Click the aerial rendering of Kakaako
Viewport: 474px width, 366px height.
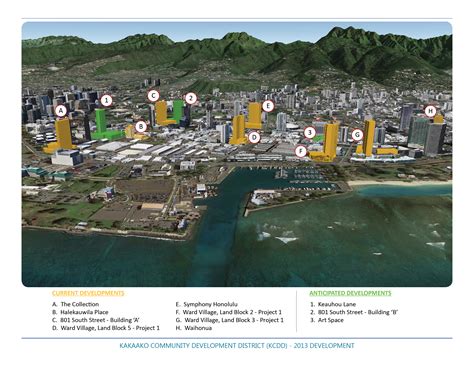tap(237, 154)
